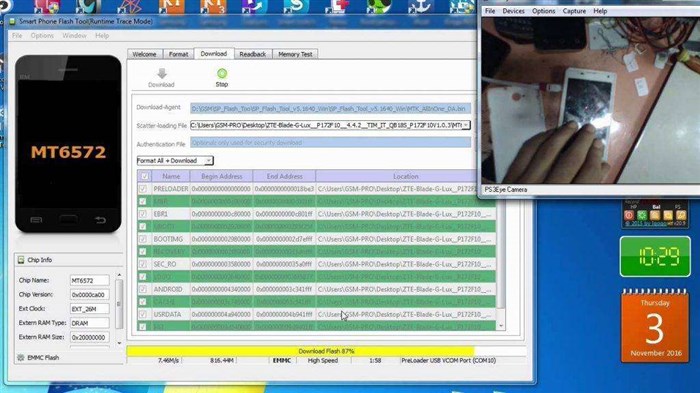
Task: Open the Skype desktop shortcut
Action: pyautogui.click(x=295, y=7)
